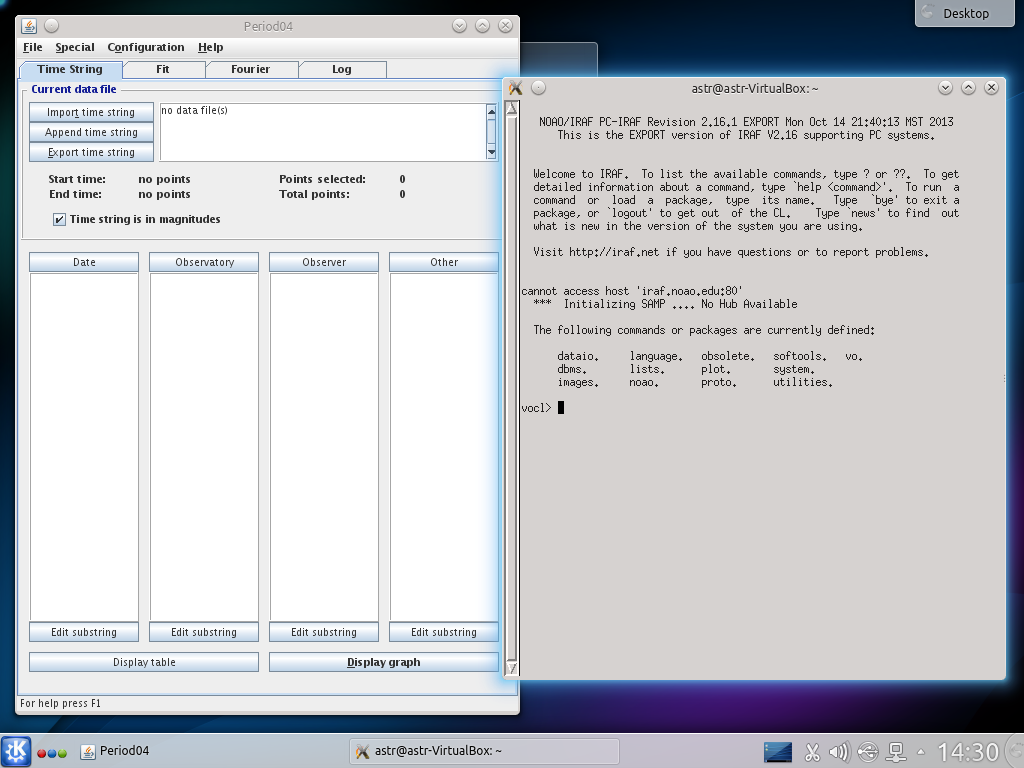Click the Other column header button
The width and height of the screenshot is (1024, 768).
[444, 262]
